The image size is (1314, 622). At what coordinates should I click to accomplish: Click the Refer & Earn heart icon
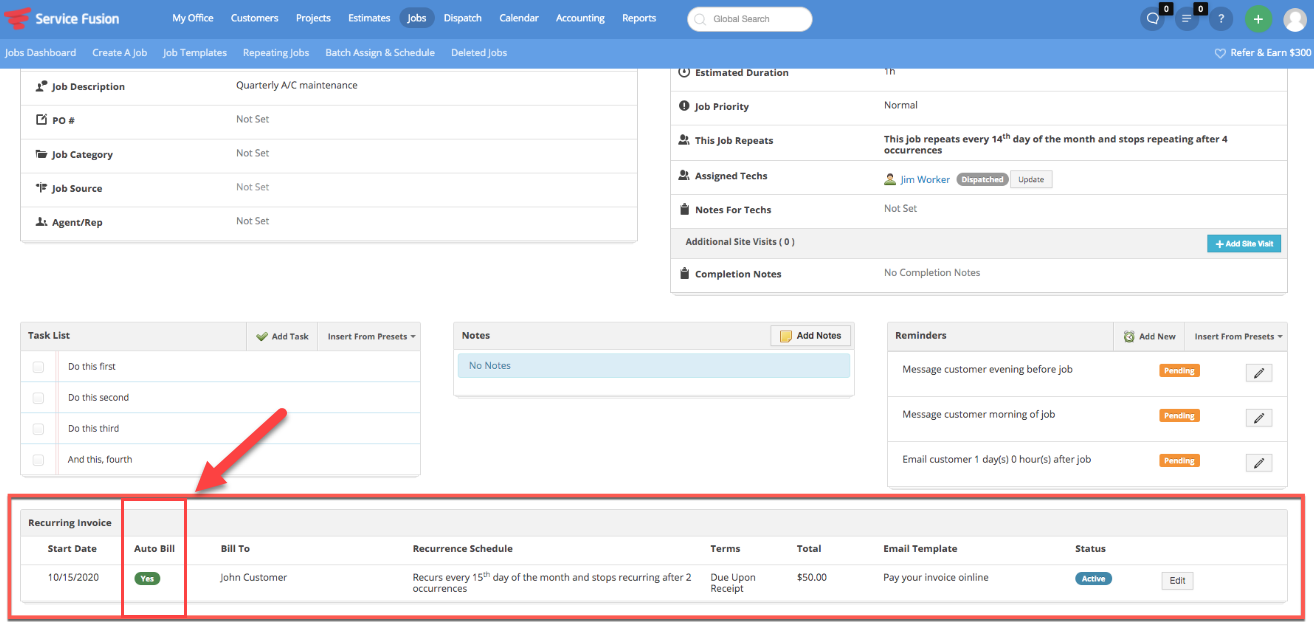pyautogui.click(x=1220, y=53)
